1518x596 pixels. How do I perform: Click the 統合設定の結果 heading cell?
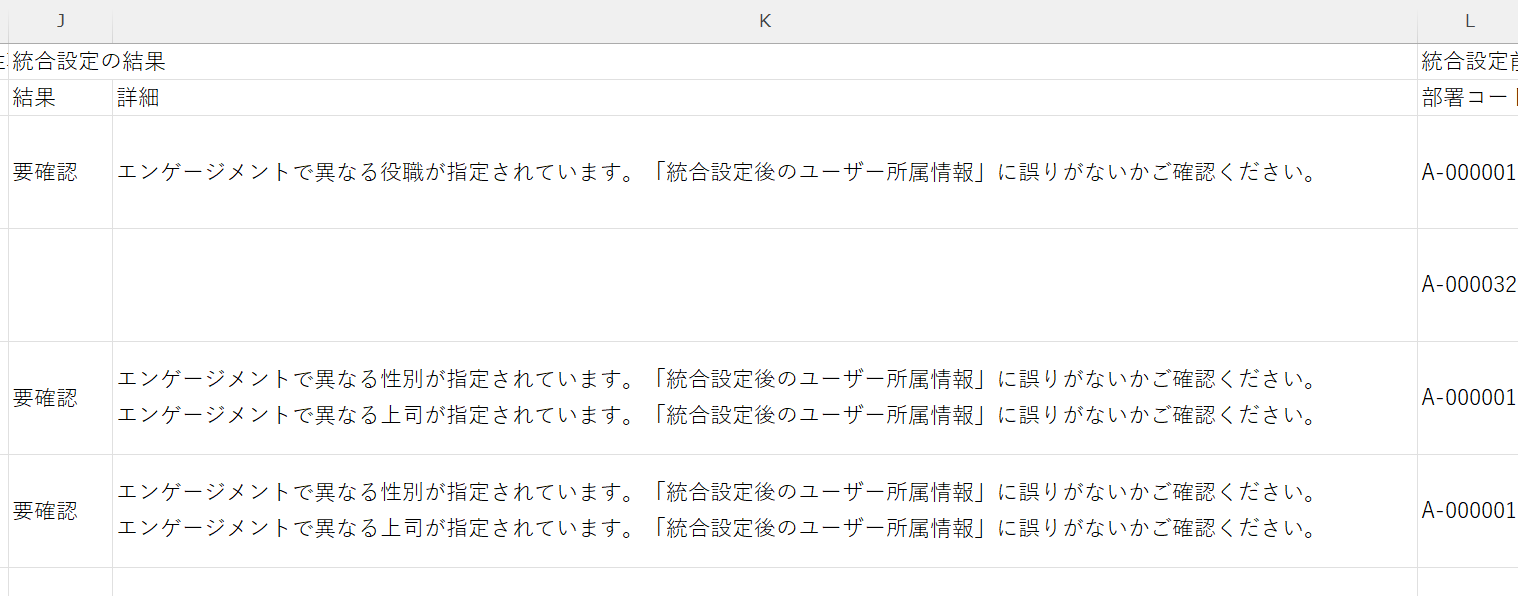tap(89, 62)
